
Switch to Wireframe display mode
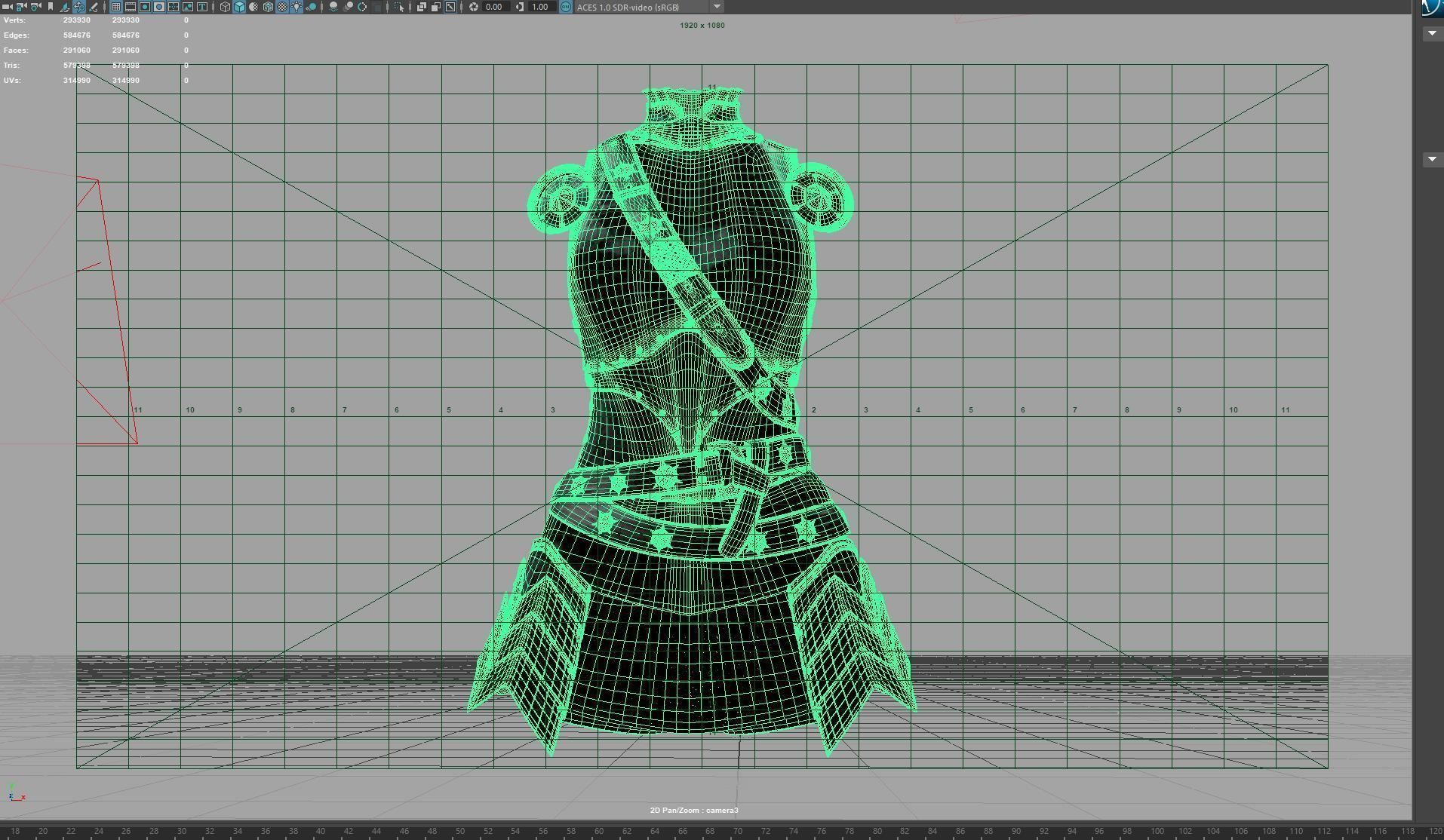225,7
